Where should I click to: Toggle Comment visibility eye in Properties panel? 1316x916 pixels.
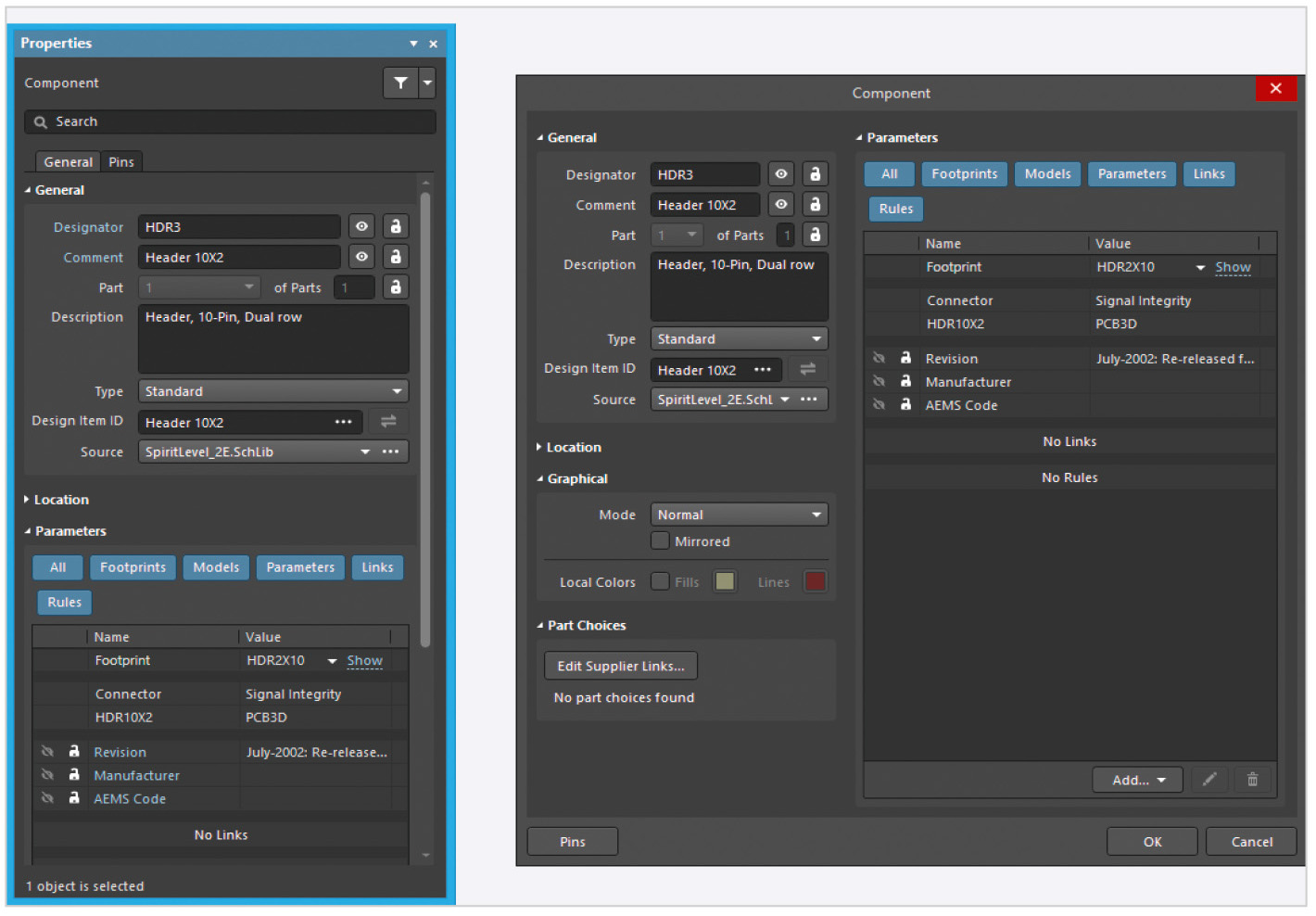[361, 257]
